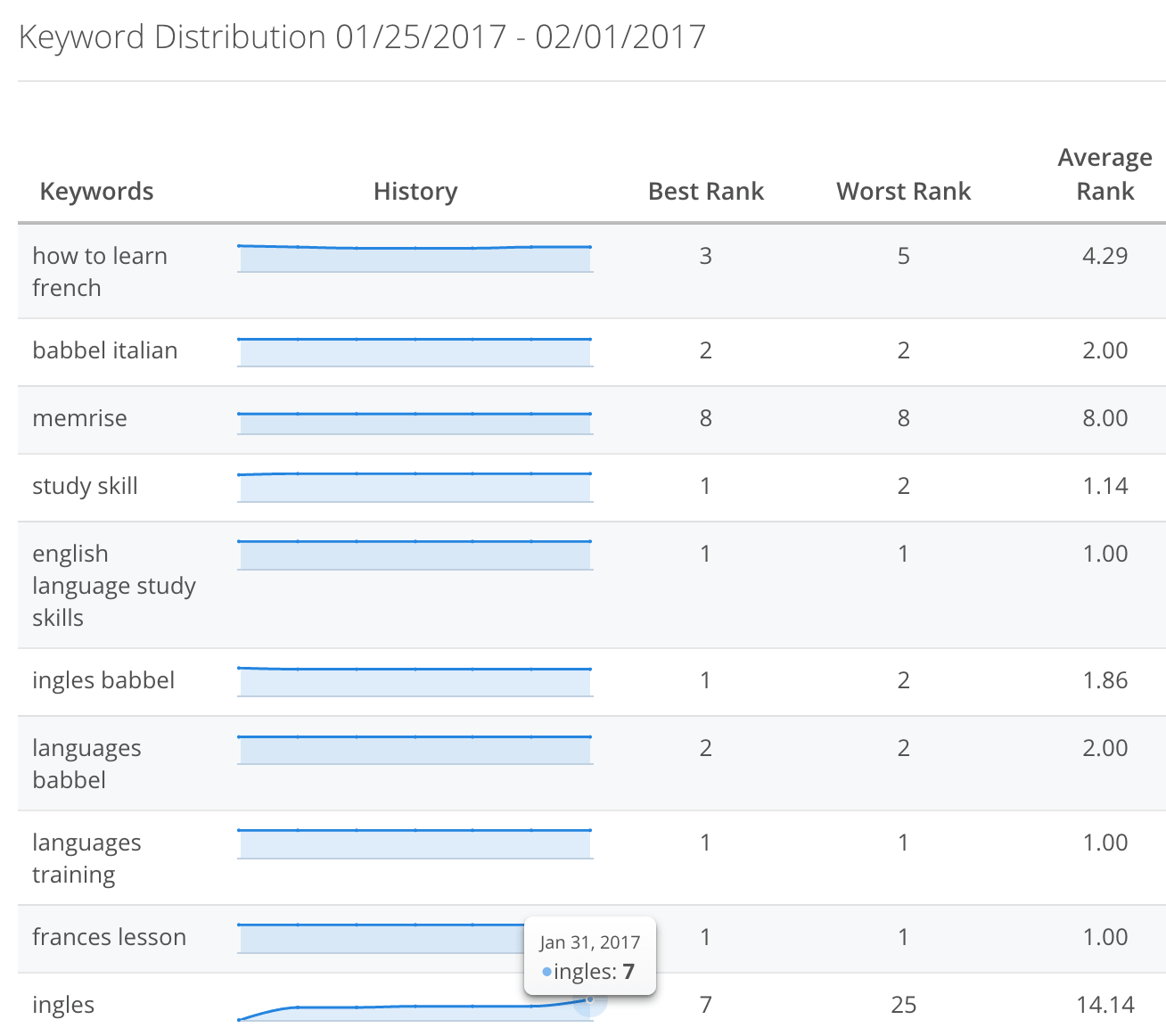Select the 'frances lesson' keyword
1166x1036 pixels.
[x=109, y=937]
